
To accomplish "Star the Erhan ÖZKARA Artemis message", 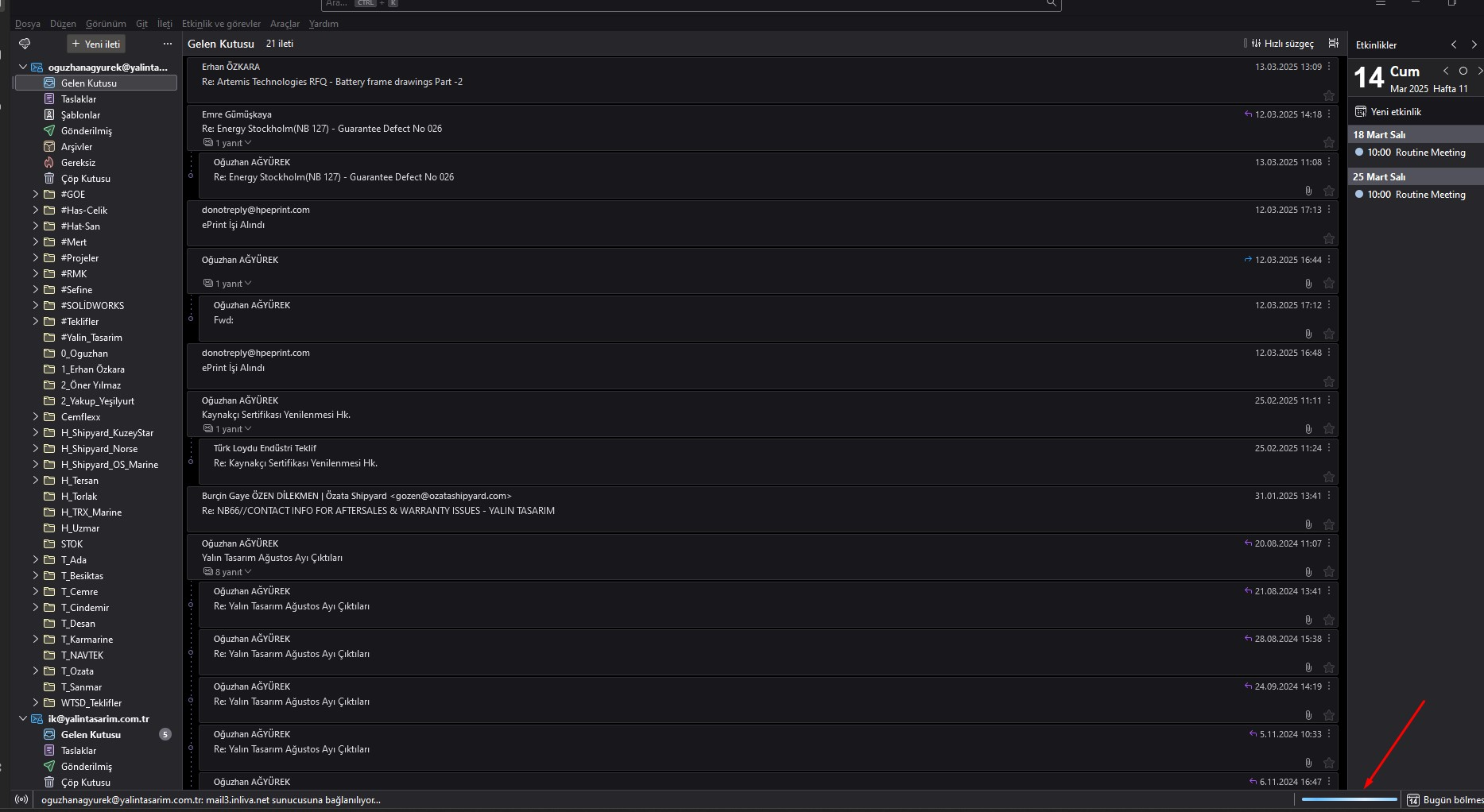I will pyautogui.click(x=1329, y=95).
